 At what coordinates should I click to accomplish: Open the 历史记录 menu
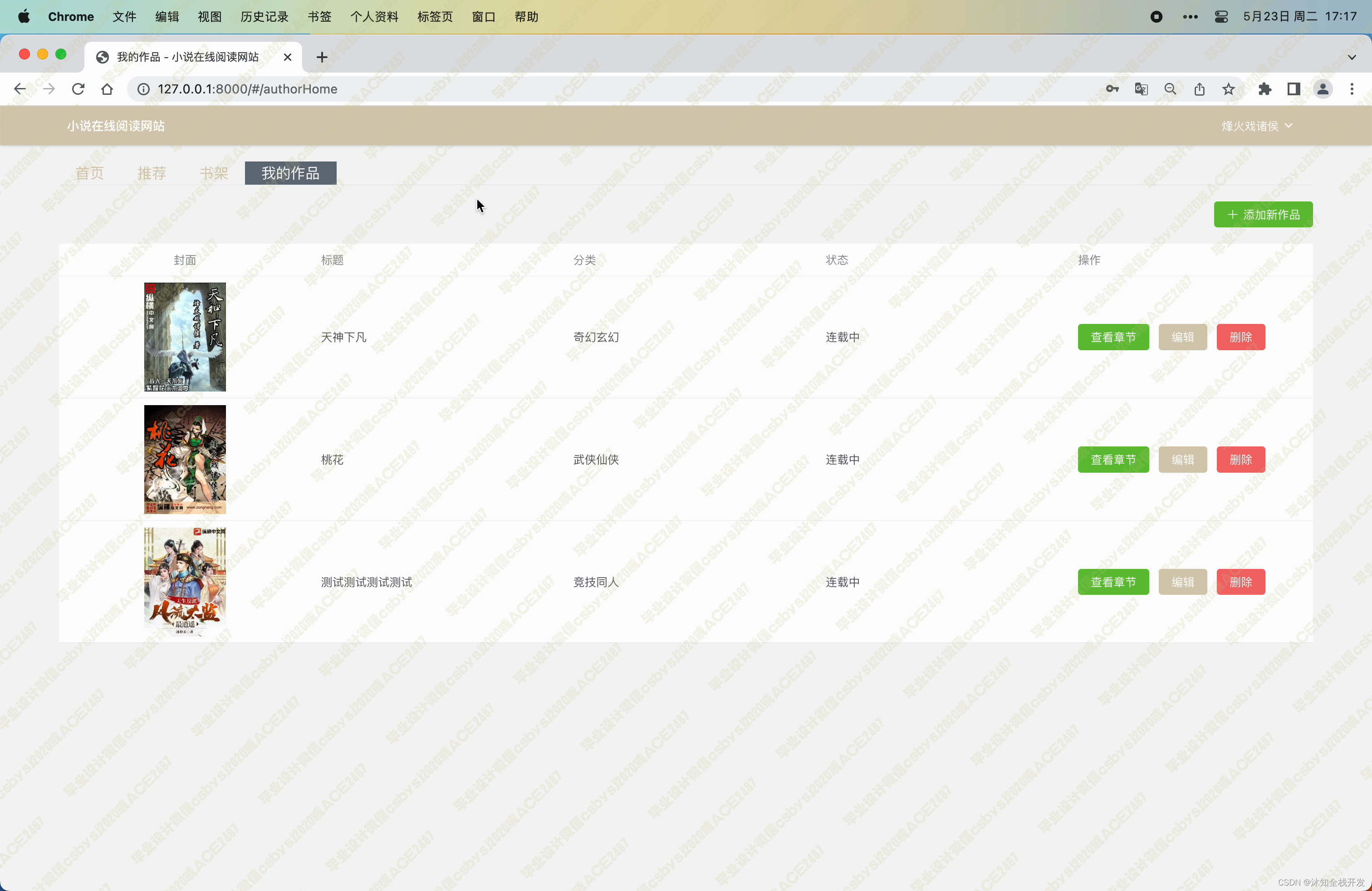click(x=264, y=17)
